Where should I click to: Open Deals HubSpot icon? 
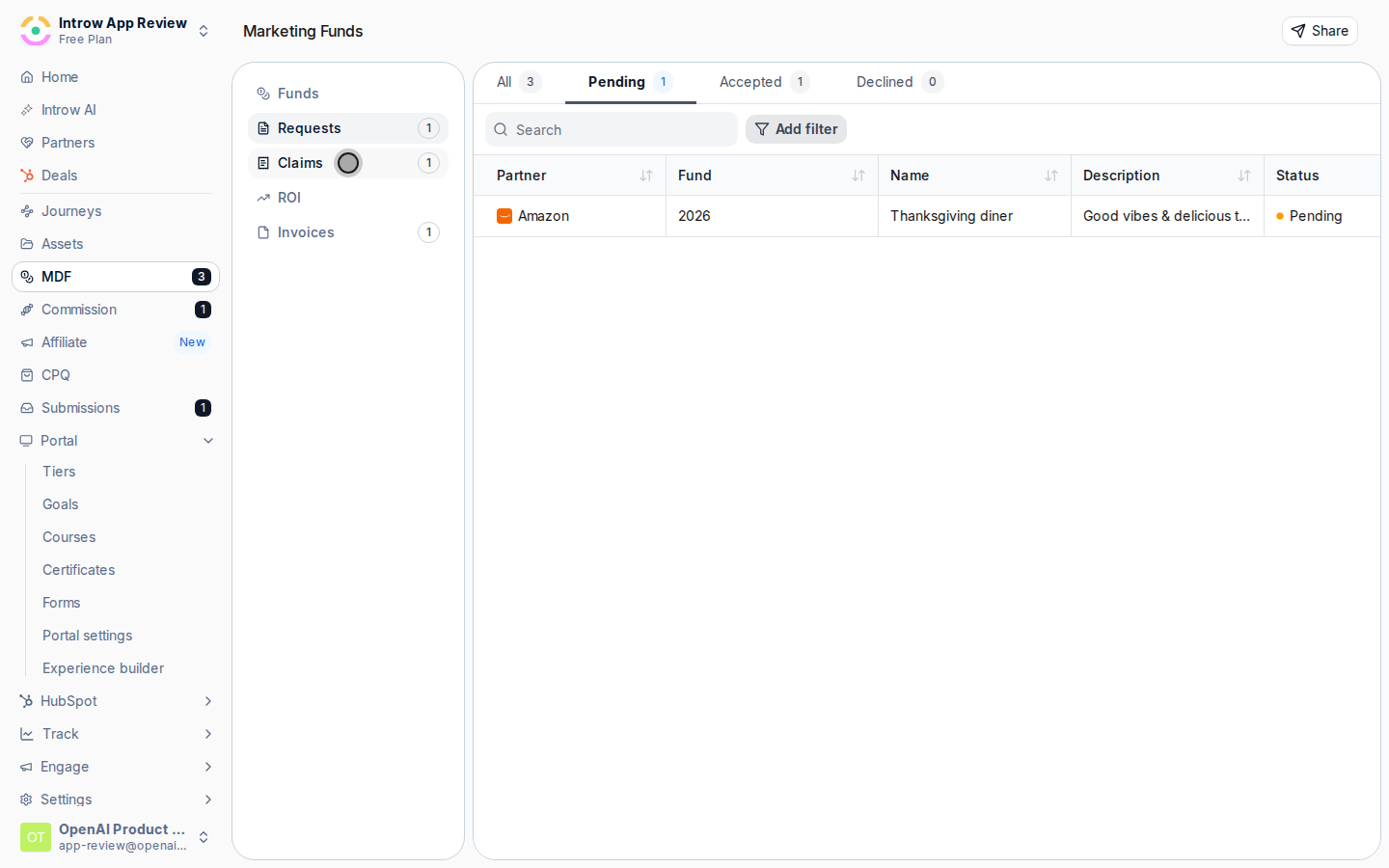point(27,176)
